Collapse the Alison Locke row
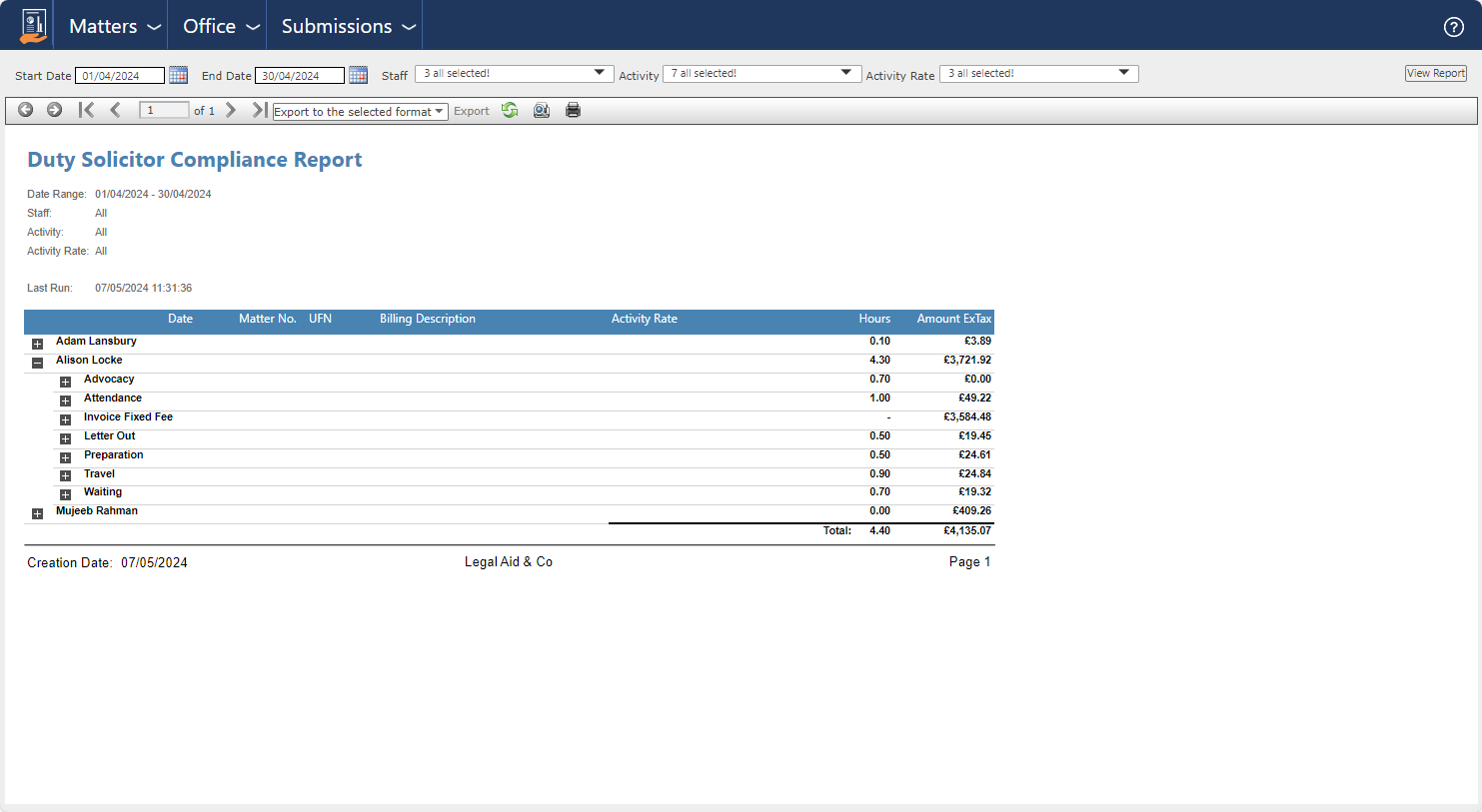This screenshot has width=1482, height=812. point(37,363)
